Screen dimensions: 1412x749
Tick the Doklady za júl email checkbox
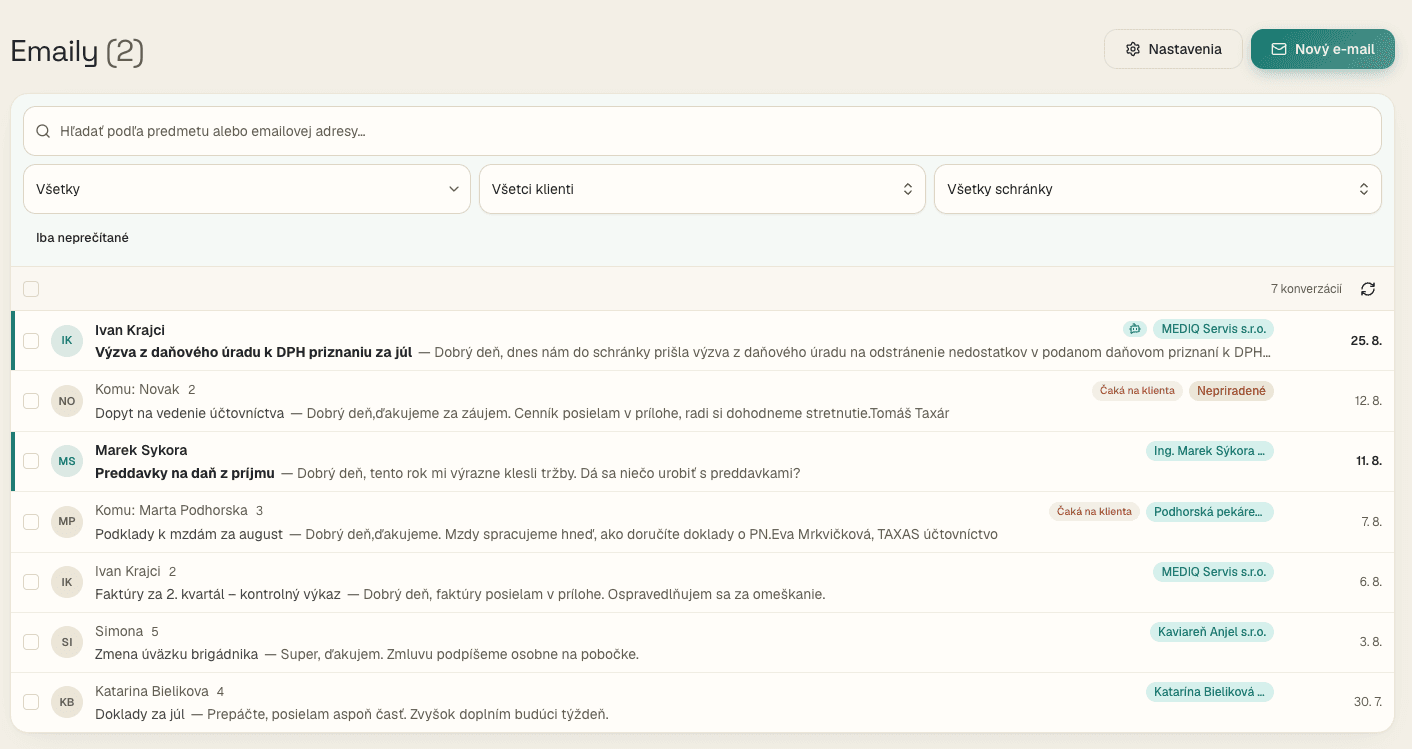coord(31,702)
